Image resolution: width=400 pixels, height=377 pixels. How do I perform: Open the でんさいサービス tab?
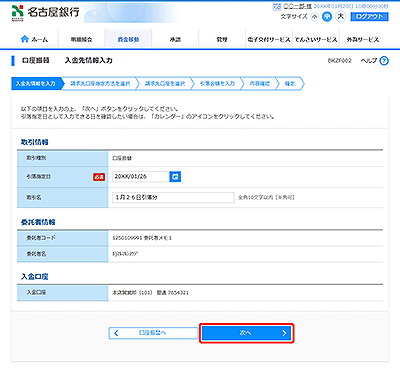click(x=316, y=39)
